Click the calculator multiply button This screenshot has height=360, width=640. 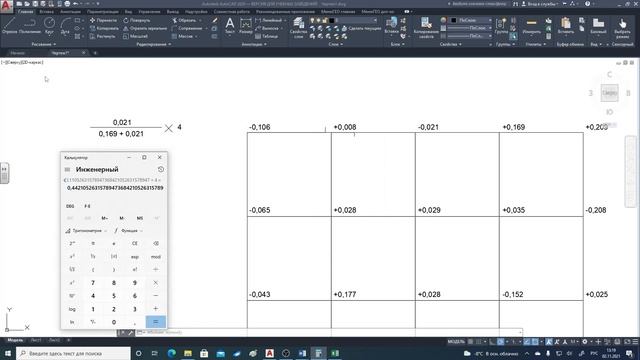click(156, 283)
